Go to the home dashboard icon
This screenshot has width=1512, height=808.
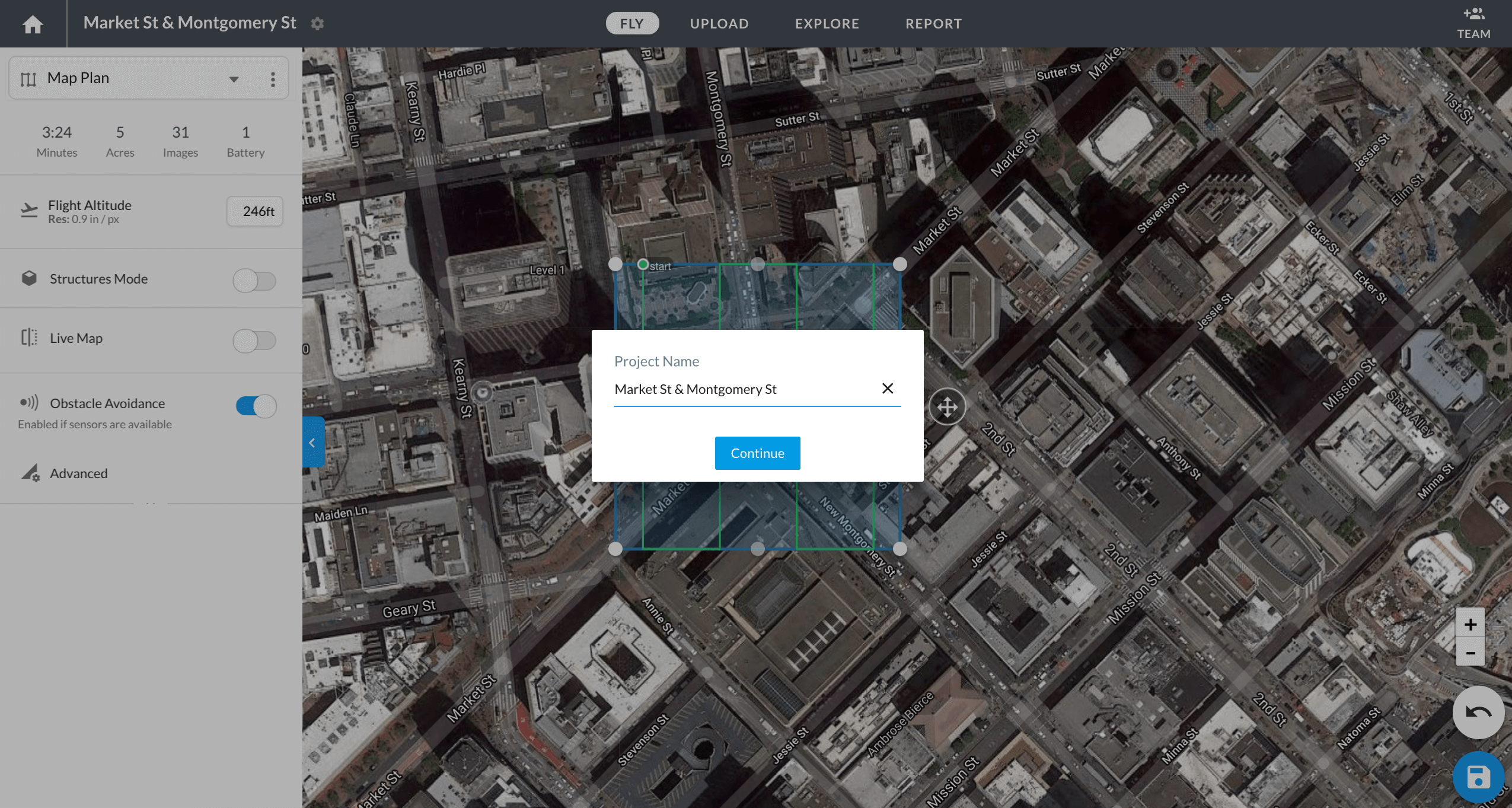click(x=33, y=24)
